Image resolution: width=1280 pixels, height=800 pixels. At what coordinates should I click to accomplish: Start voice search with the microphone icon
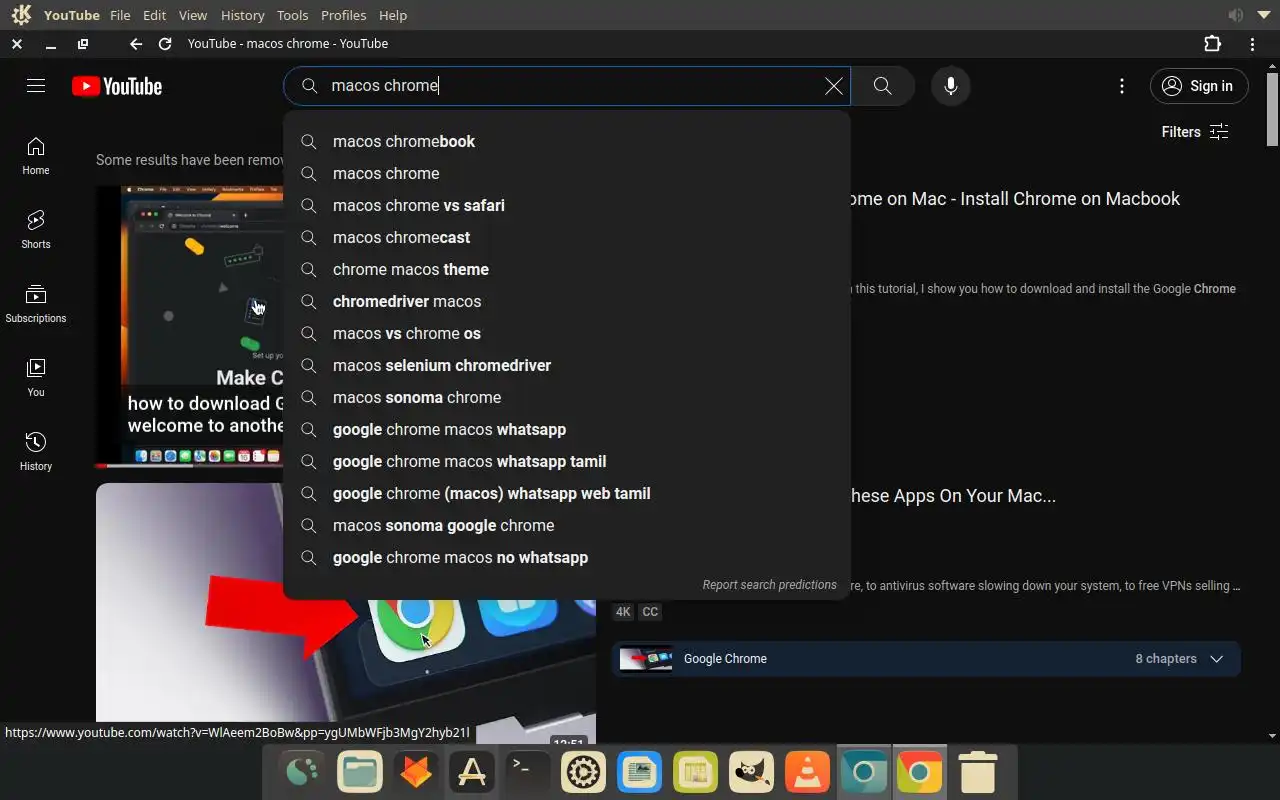951,86
